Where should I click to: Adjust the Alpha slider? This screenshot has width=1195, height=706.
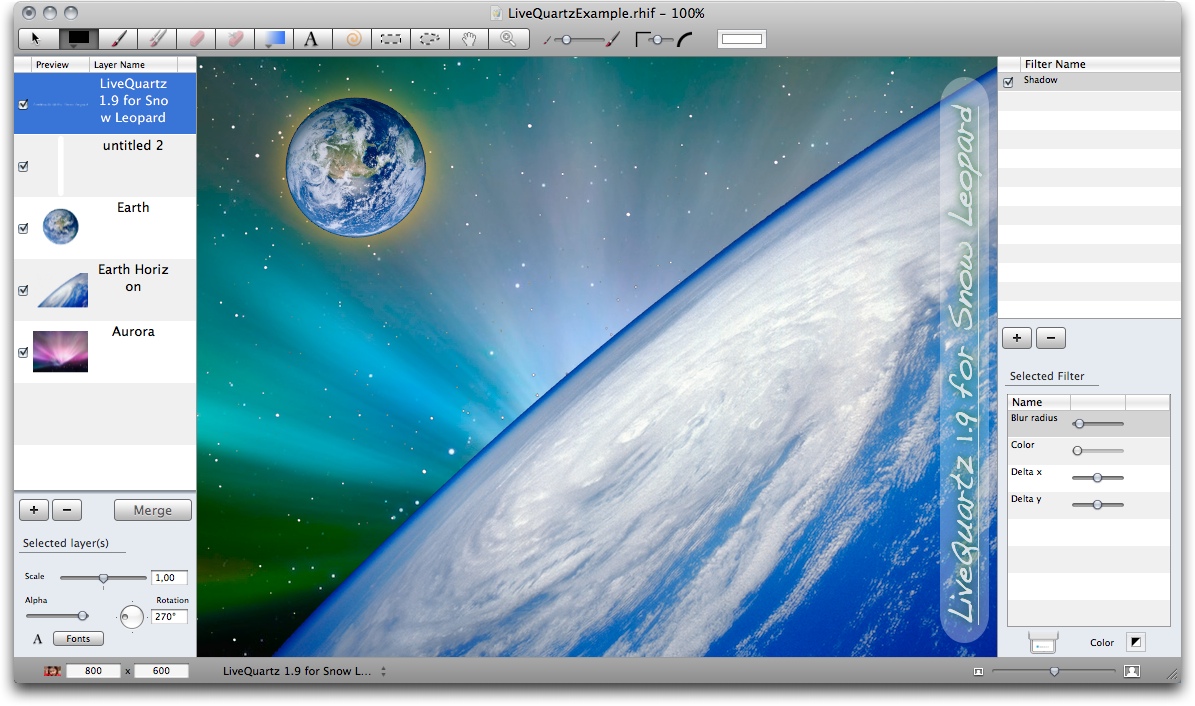coord(57,616)
